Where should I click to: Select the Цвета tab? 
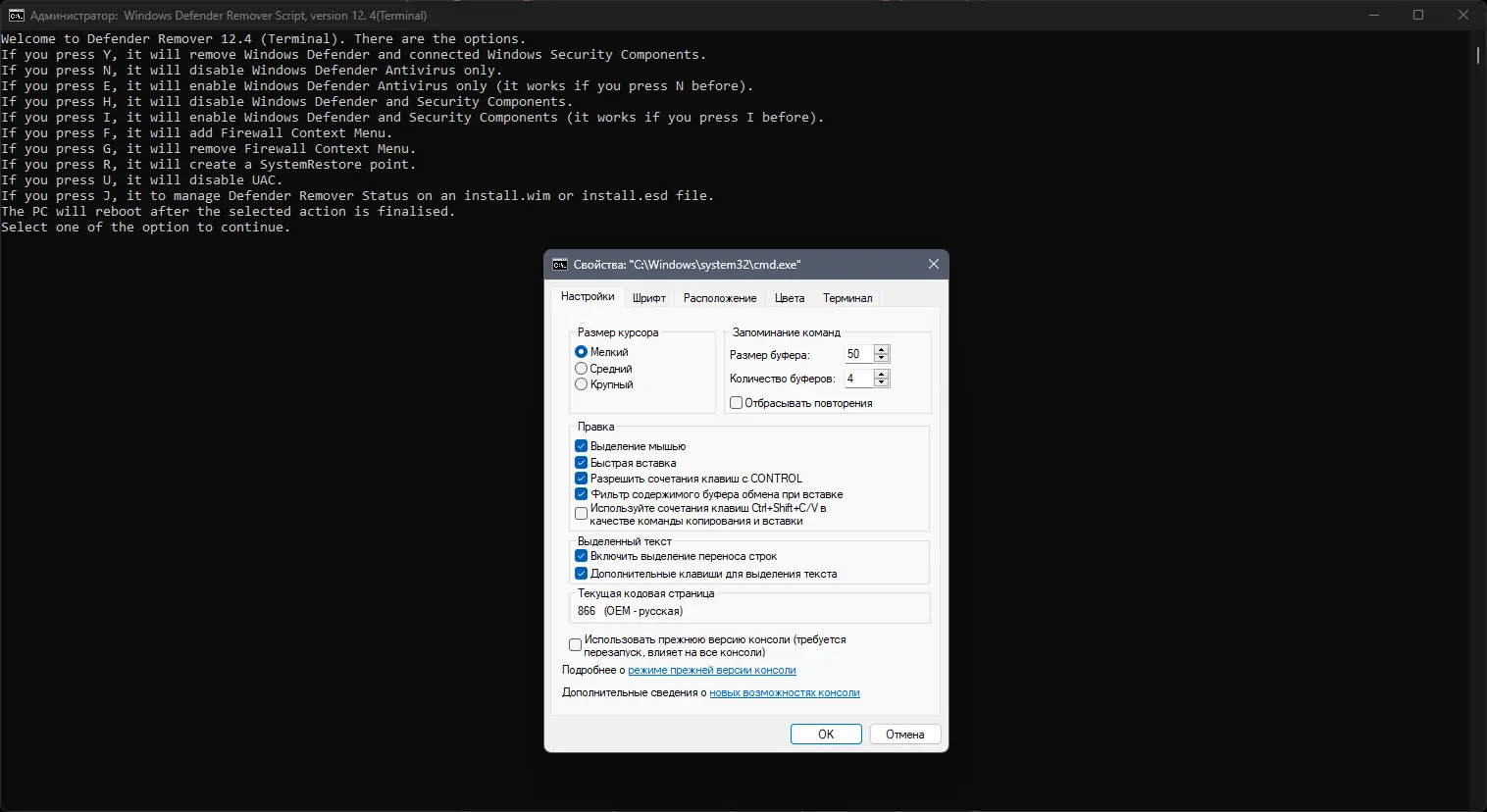(790, 298)
